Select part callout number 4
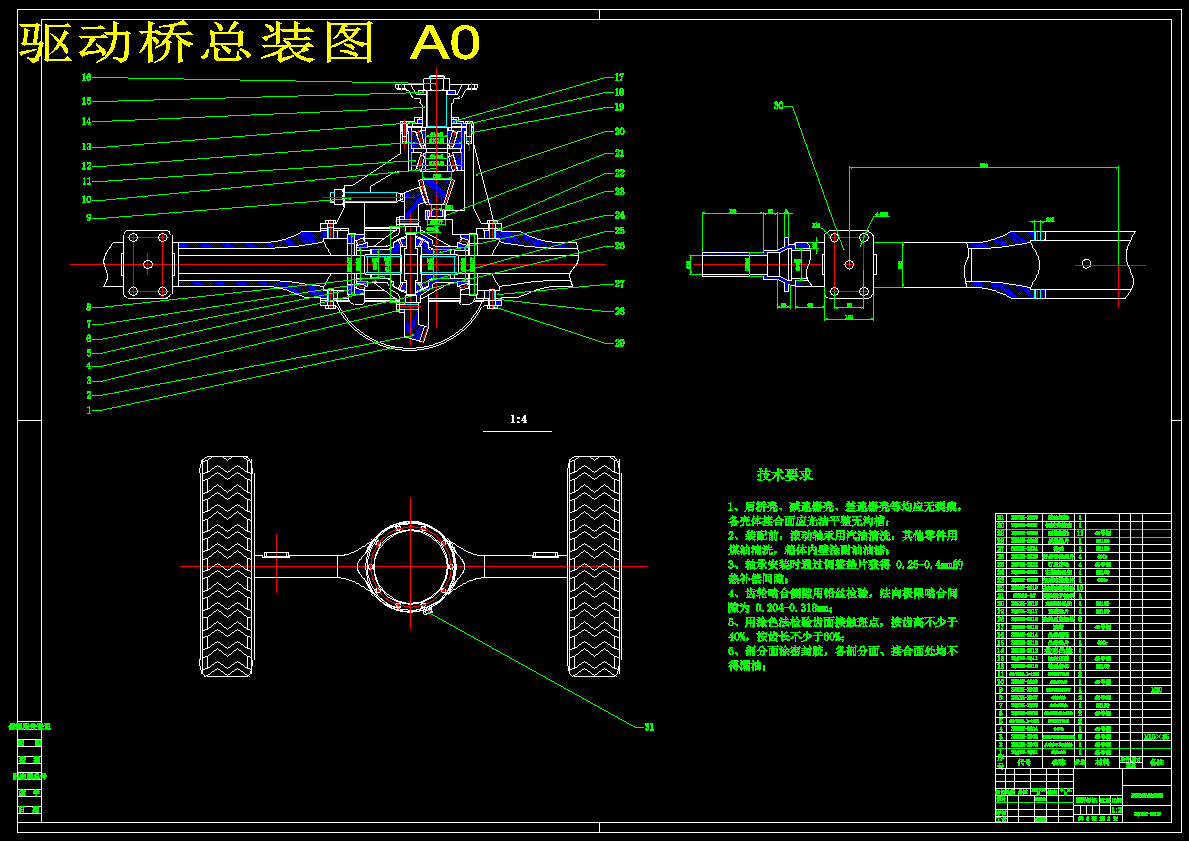This screenshot has height=841, width=1189. tap(89, 366)
